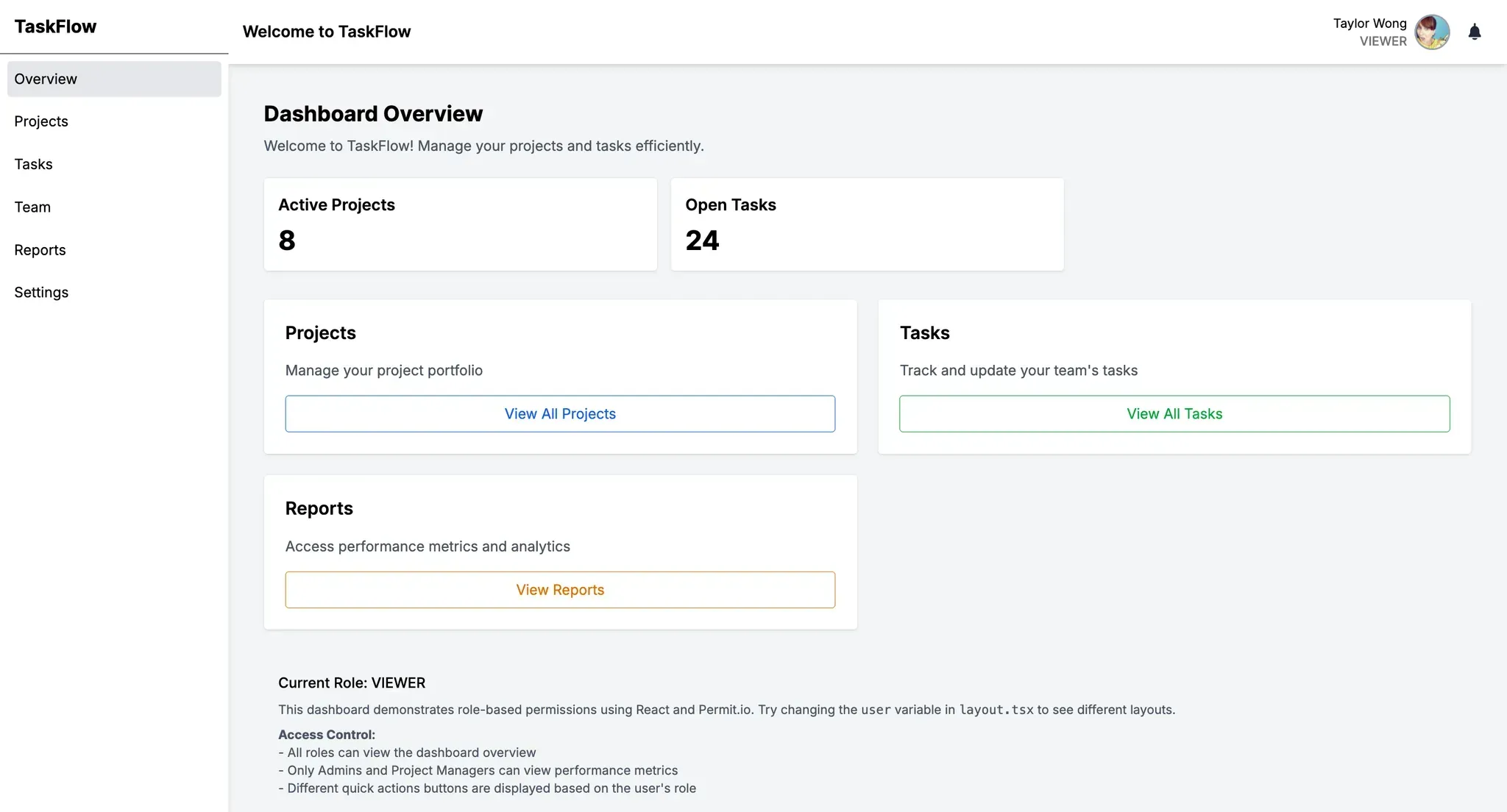The width and height of the screenshot is (1507, 812).
Task: Click the orange View Reports button
Action: click(x=560, y=590)
